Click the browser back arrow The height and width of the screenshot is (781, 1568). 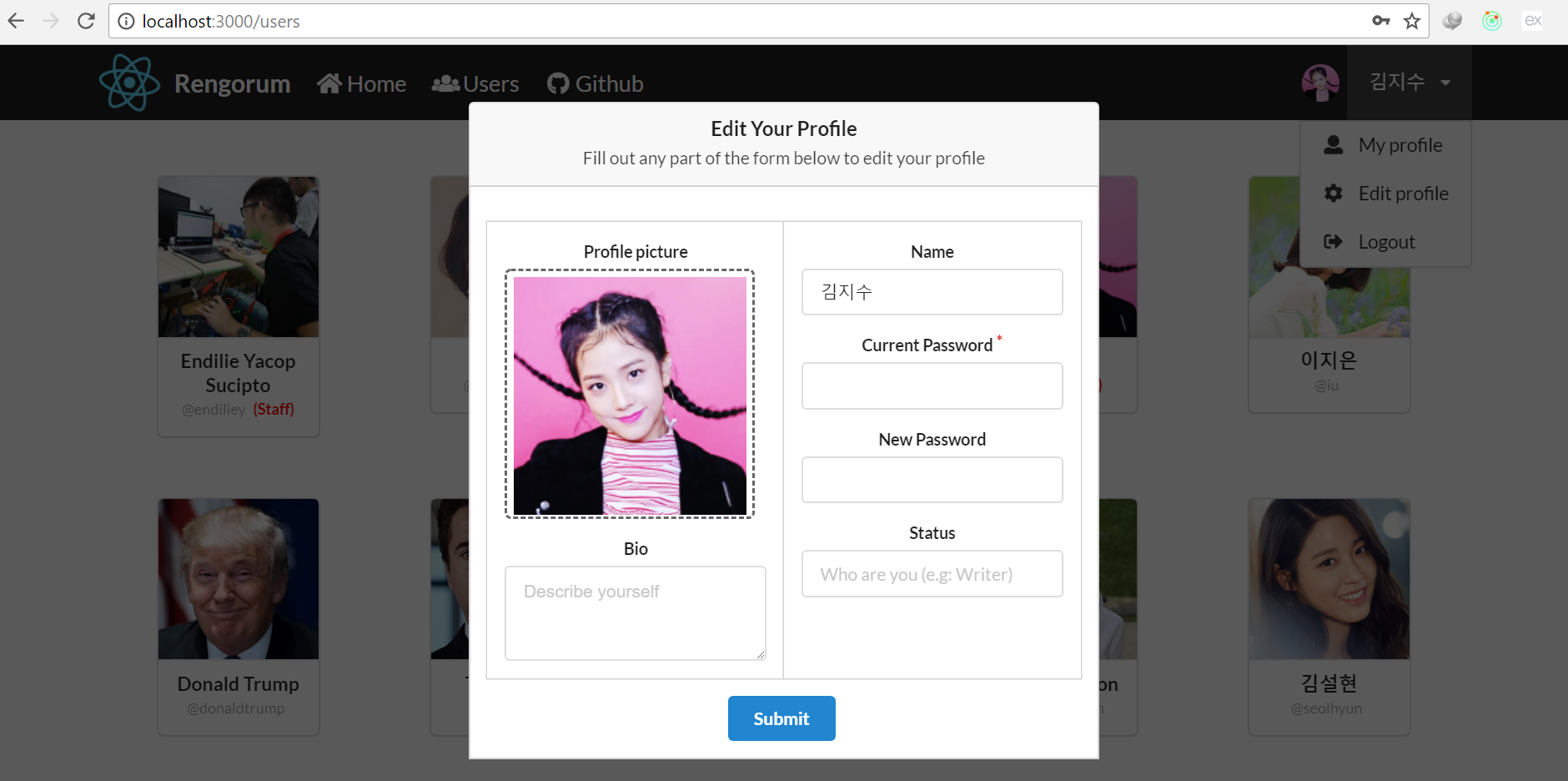(16, 21)
